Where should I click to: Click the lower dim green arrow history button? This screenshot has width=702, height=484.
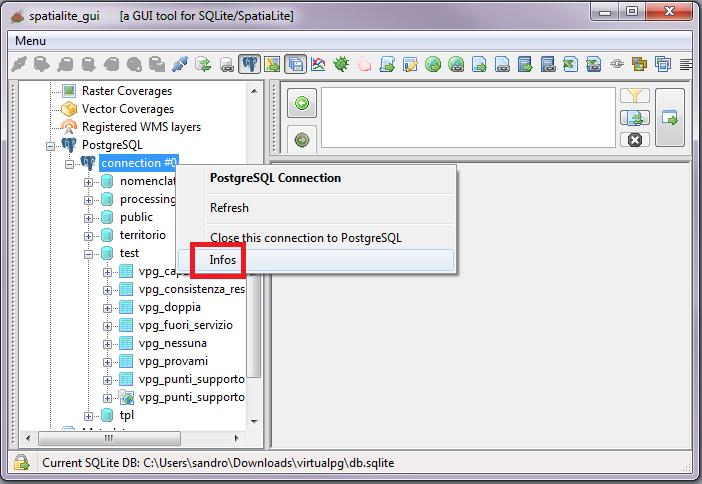(x=302, y=140)
